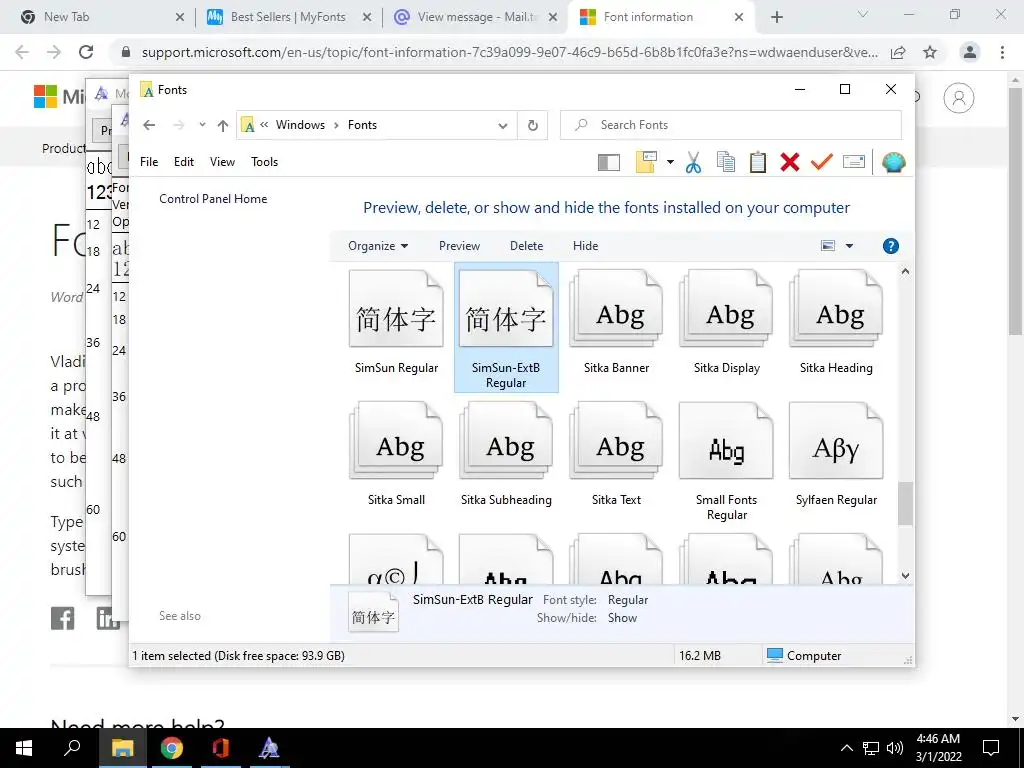Screen dimensions: 1024x768
Task: Select the Sitka Banner font family
Action: 616,323
